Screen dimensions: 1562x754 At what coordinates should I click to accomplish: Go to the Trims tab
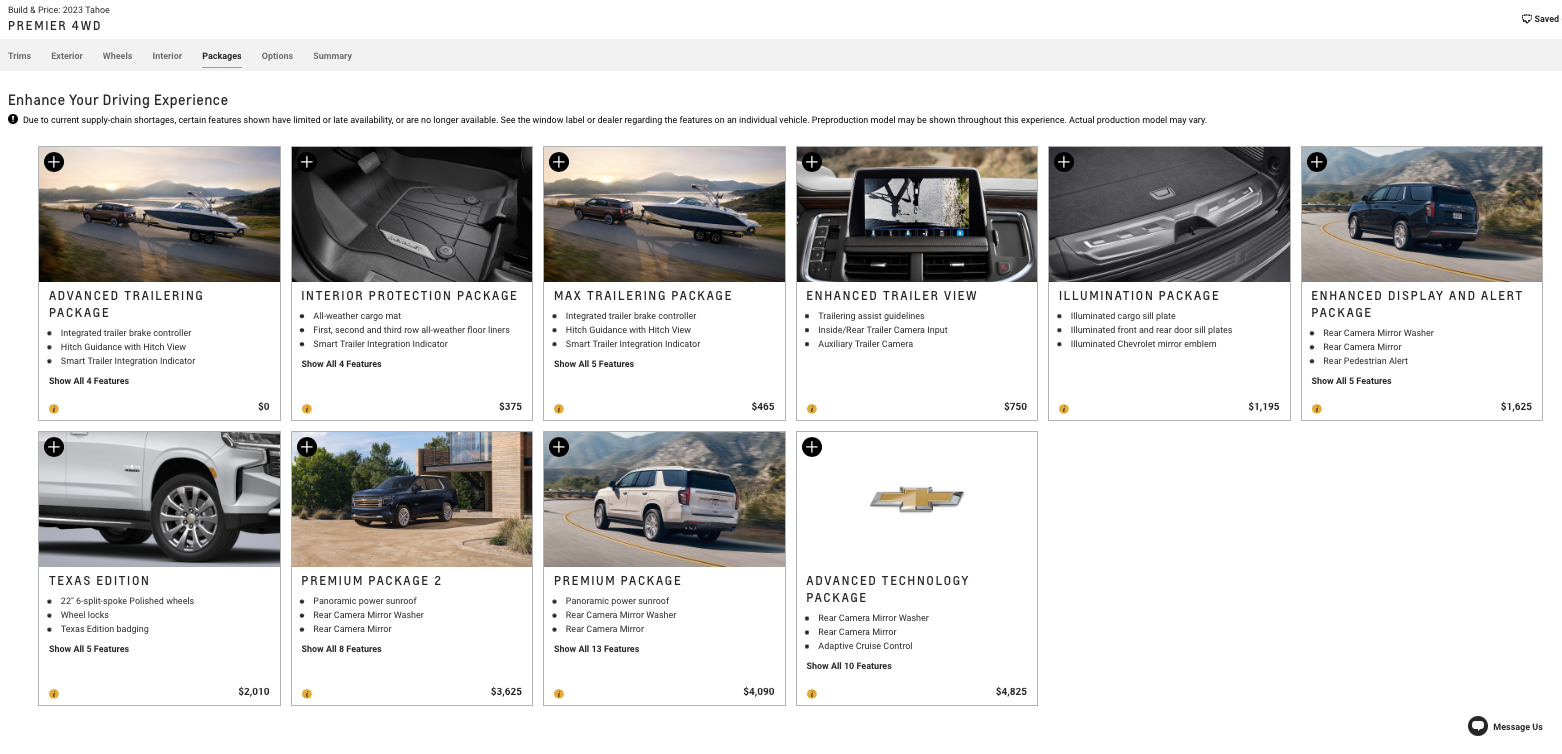(x=19, y=56)
